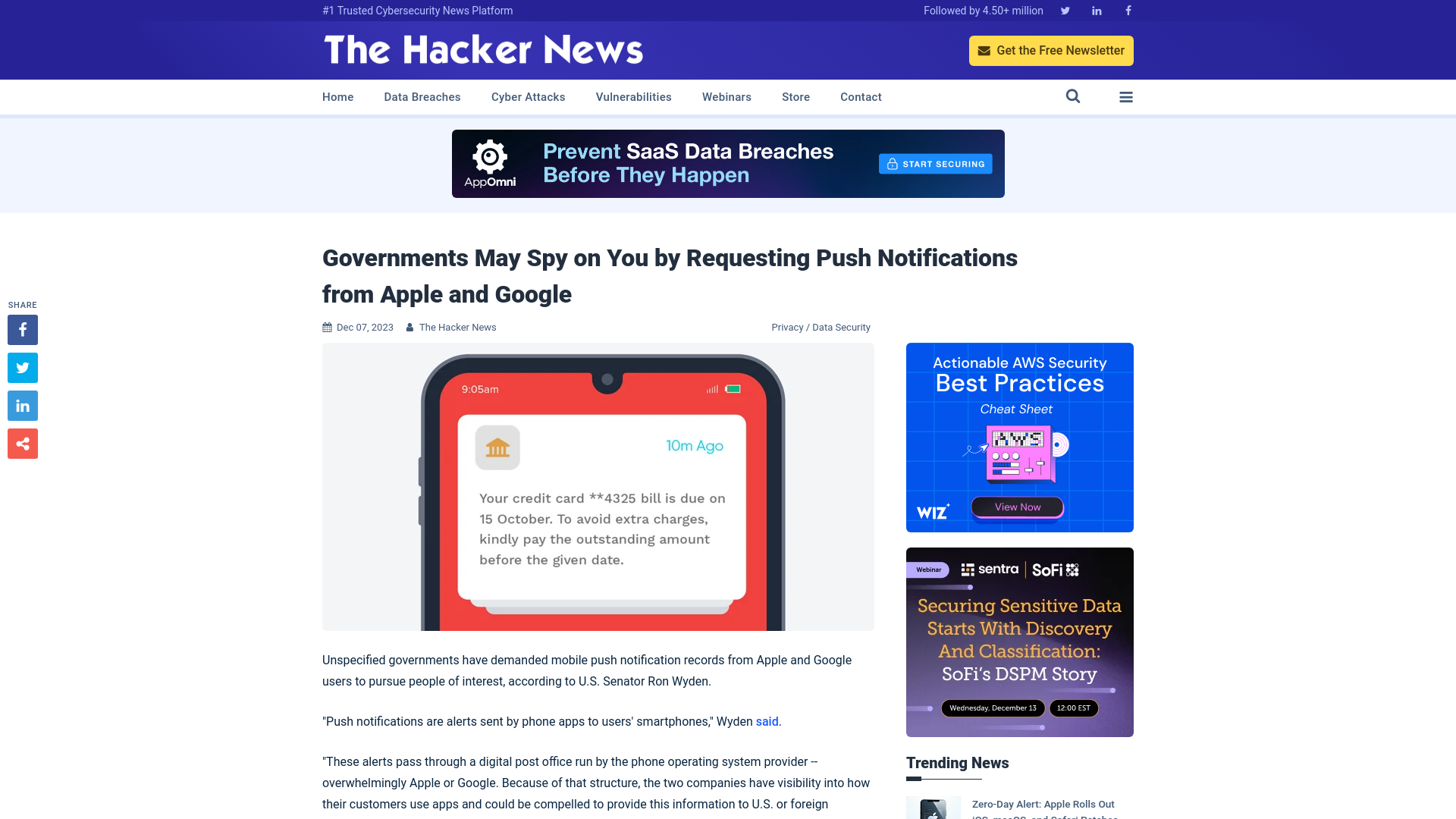Viewport: 1456px width, 819px height.
Task: Click the search magnifier icon
Action: [1073, 96]
